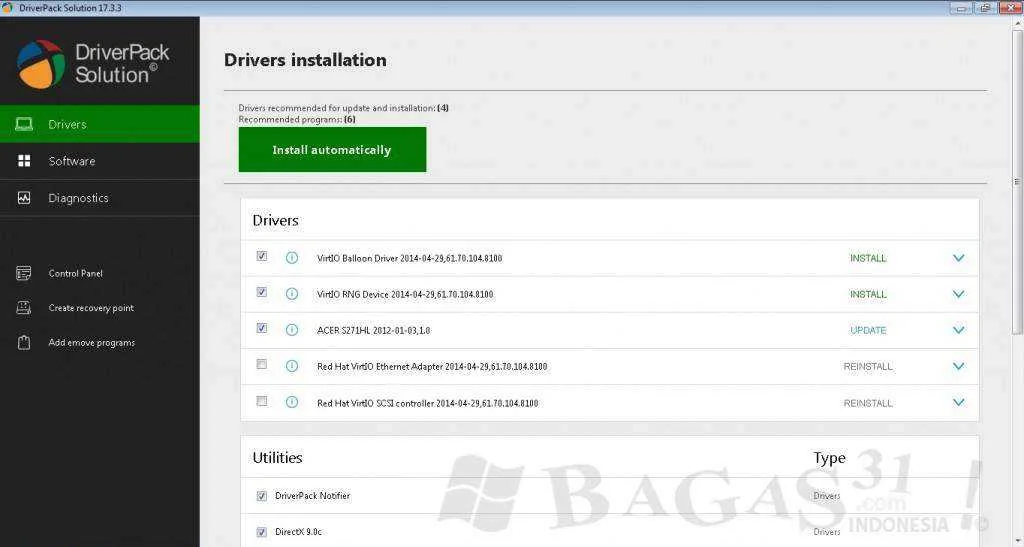Click the pulse icon beside Diagnostics

point(24,198)
